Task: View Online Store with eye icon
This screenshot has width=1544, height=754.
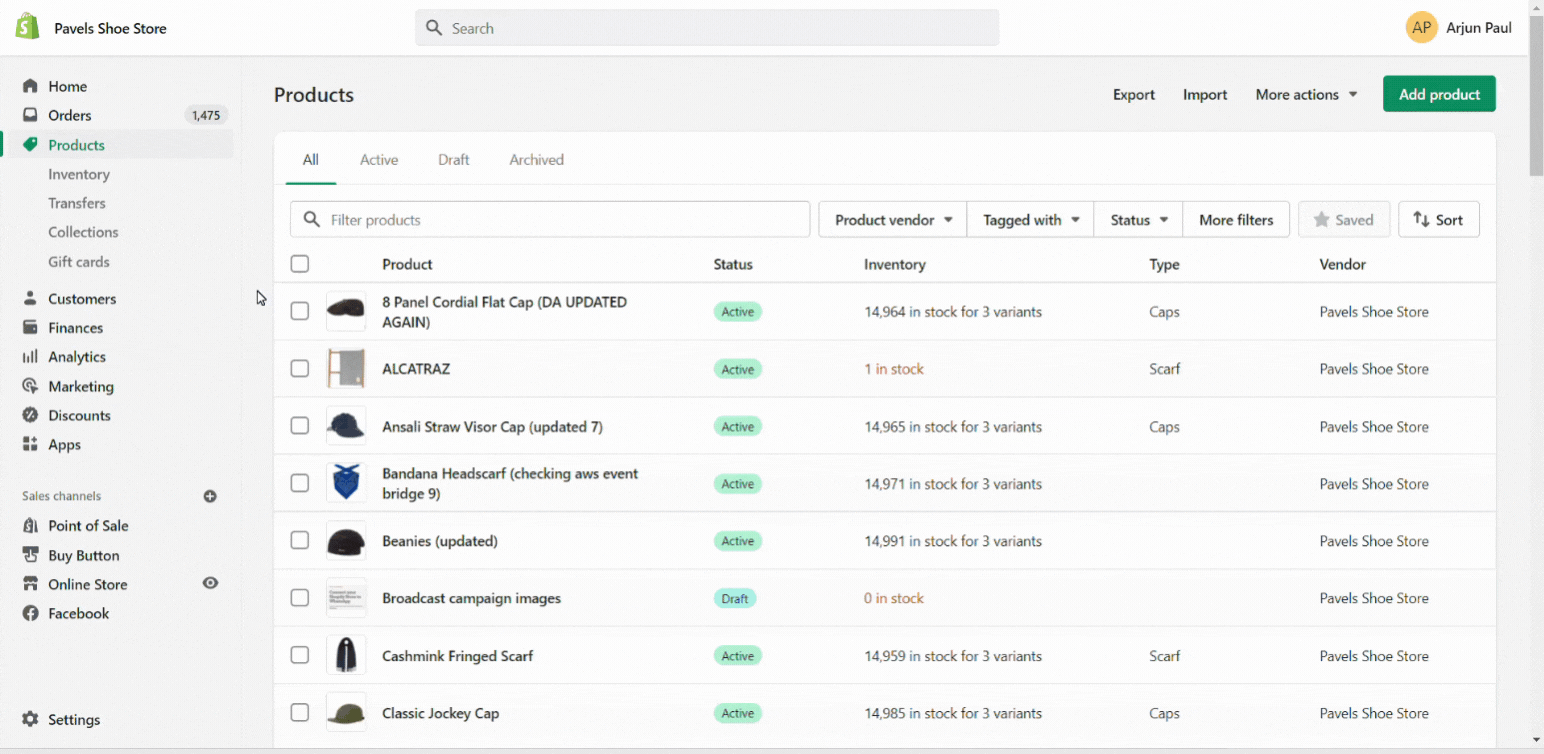Action: pos(210,583)
